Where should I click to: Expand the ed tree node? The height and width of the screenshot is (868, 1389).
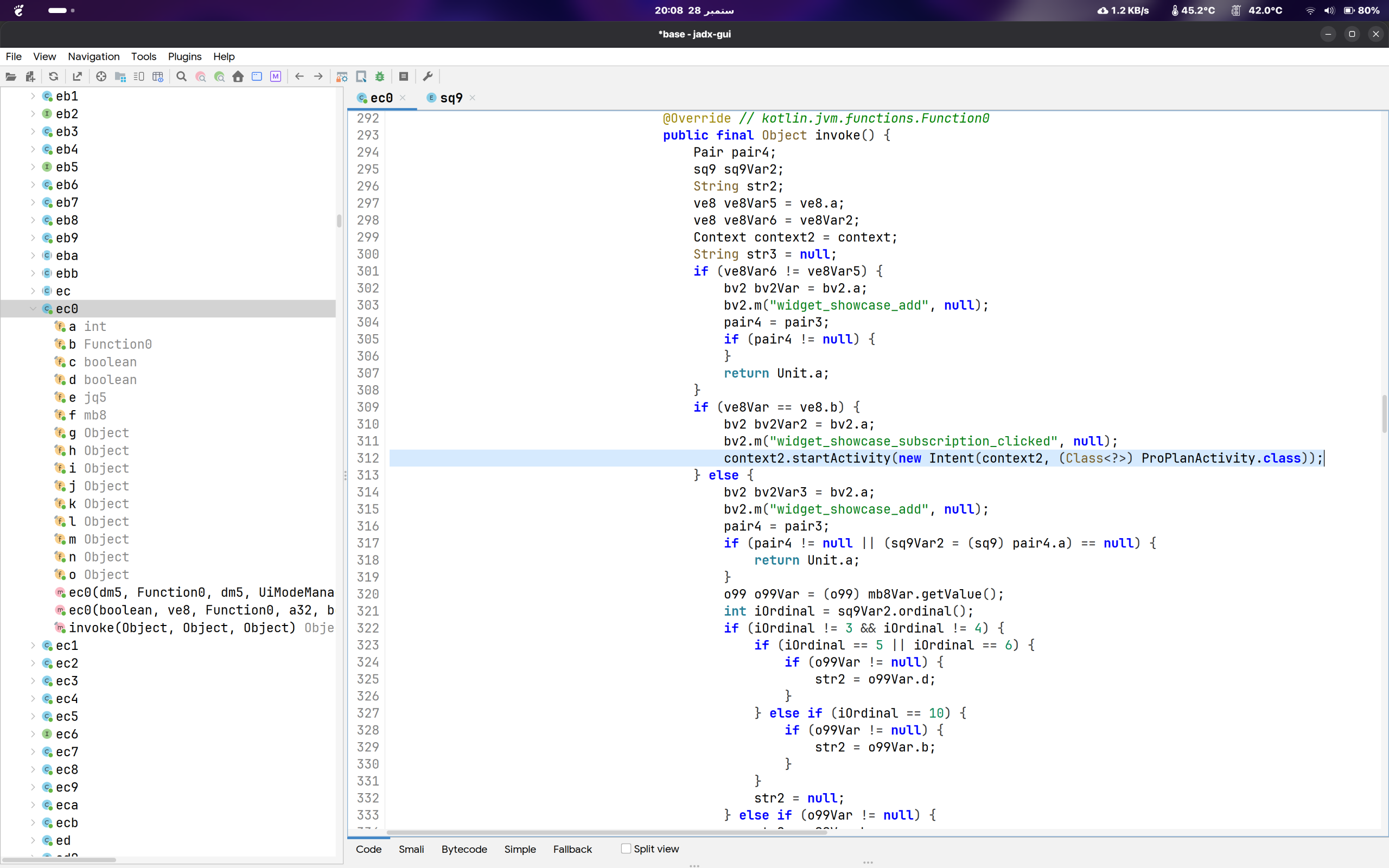coord(33,840)
